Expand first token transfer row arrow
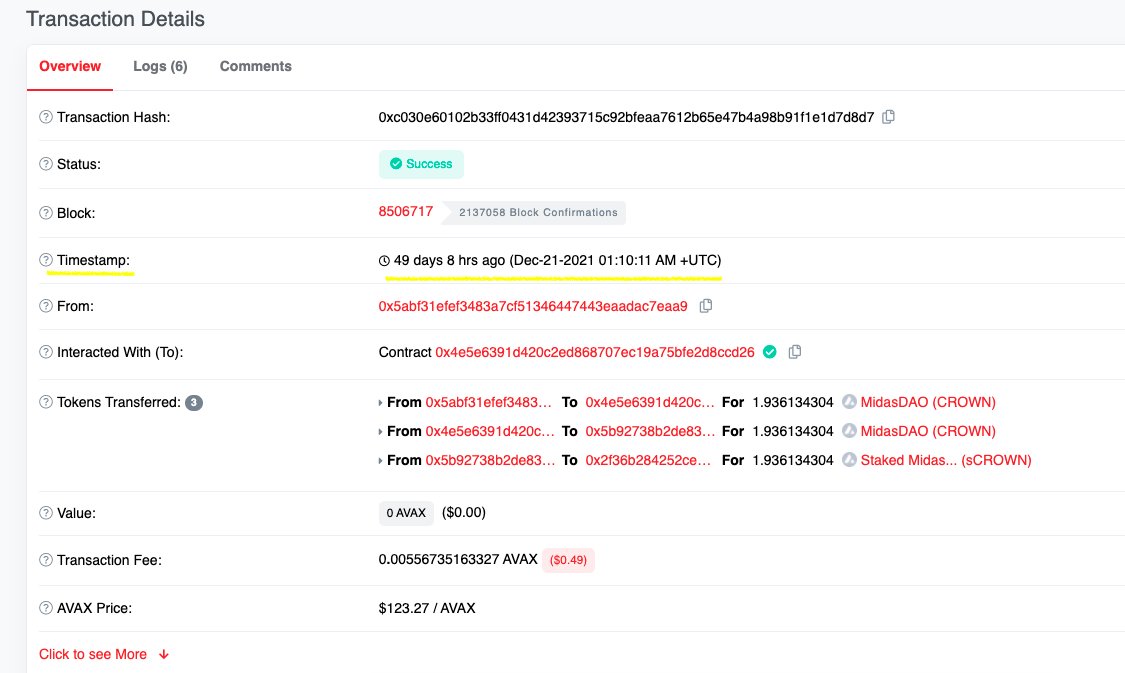Screen dimensions: 1125x673 pos(380,403)
